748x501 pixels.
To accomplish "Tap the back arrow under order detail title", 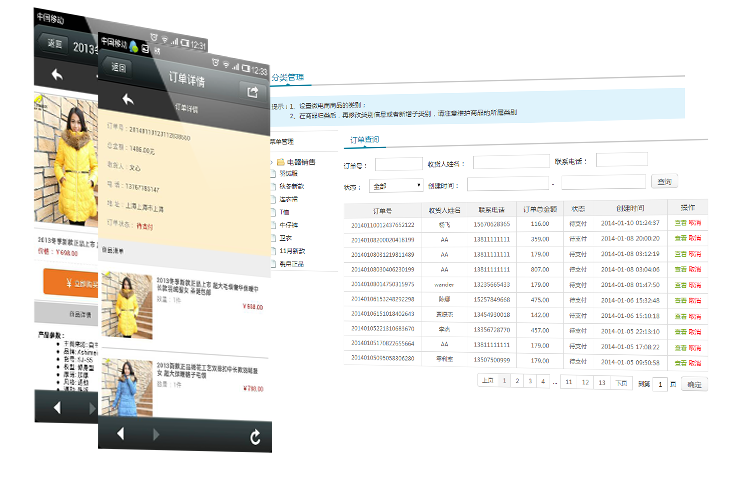I will [127, 98].
